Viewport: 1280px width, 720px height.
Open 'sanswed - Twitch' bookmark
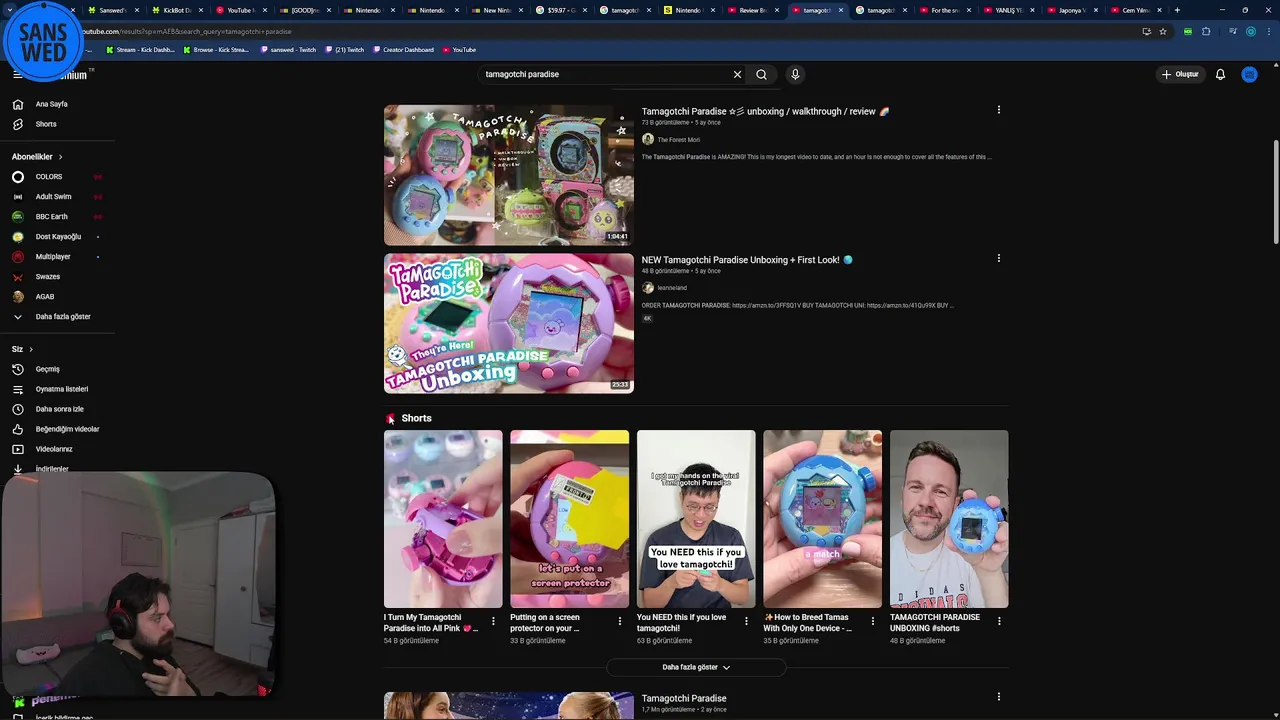point(288,50)
